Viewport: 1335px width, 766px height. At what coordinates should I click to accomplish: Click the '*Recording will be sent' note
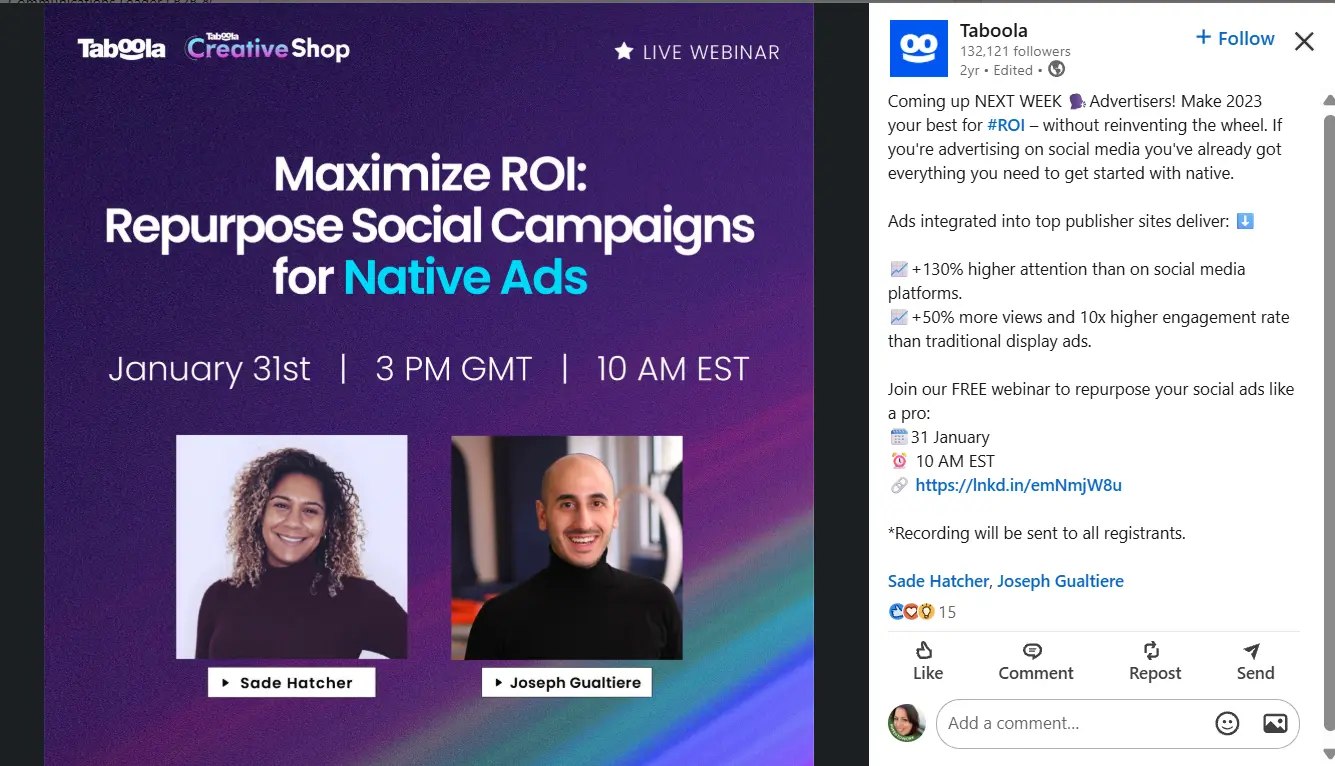tap(1036, 533)
